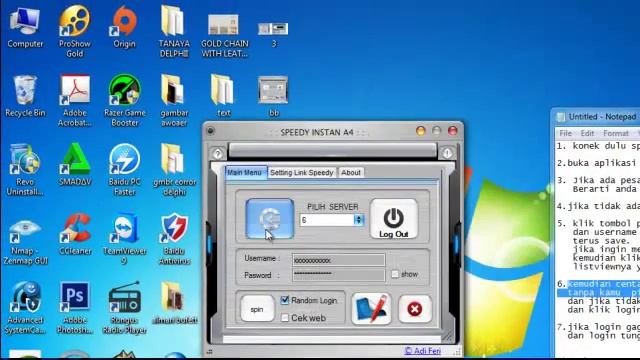Select the desktop file named bb
Screen dimensions: 640x360
click(x=273, y=96)
